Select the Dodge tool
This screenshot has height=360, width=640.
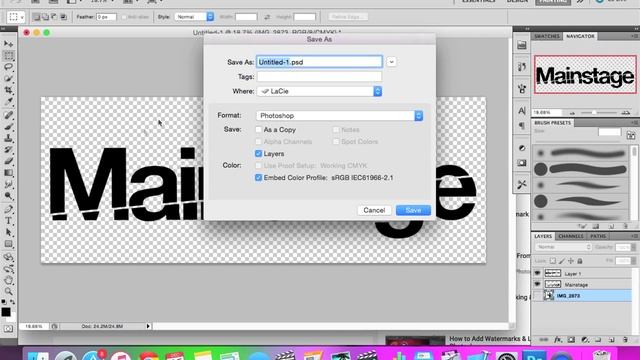(8, 196)
